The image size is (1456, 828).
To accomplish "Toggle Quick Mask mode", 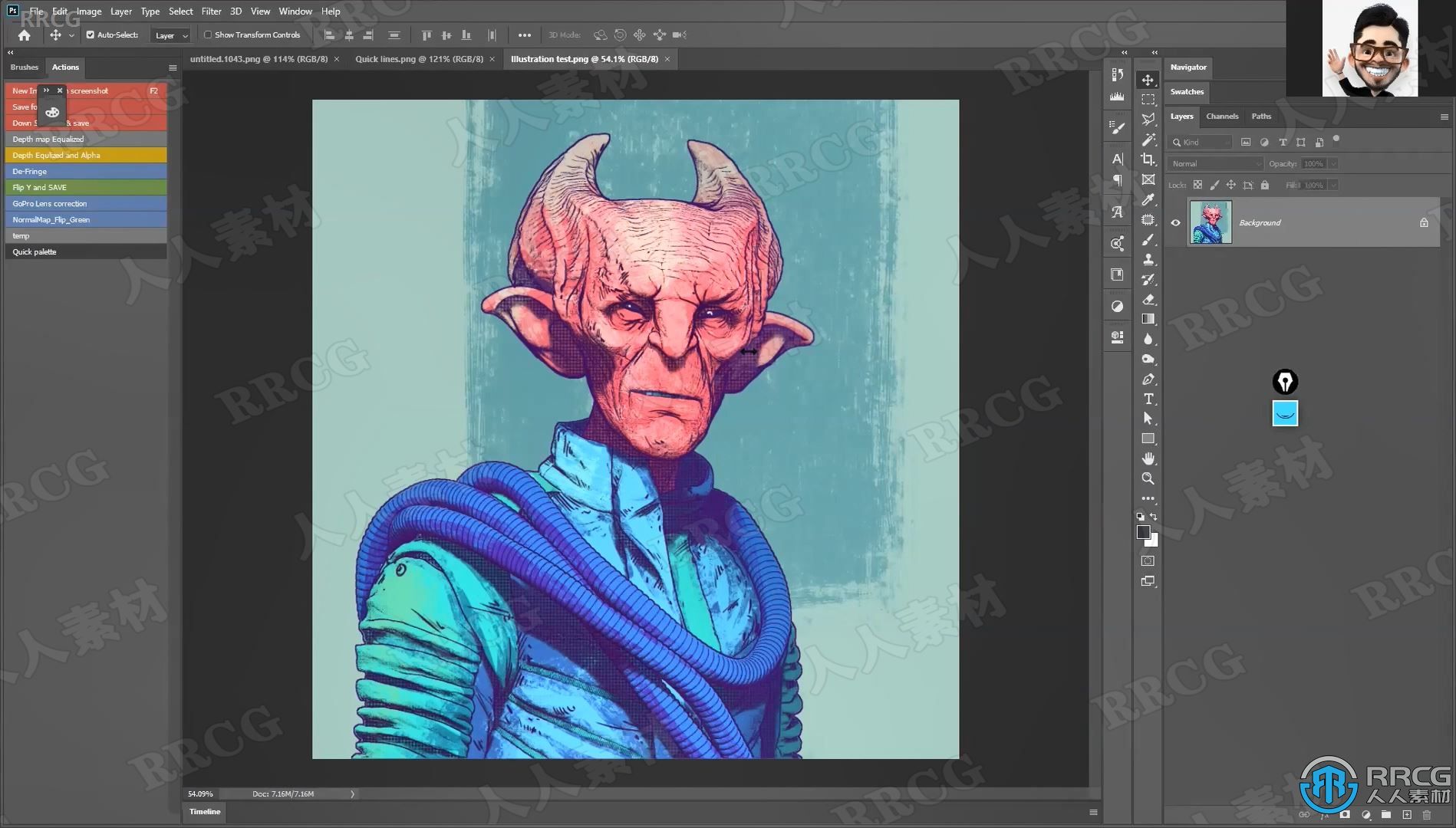I will pyautogui.click(x=1148, y=561).
